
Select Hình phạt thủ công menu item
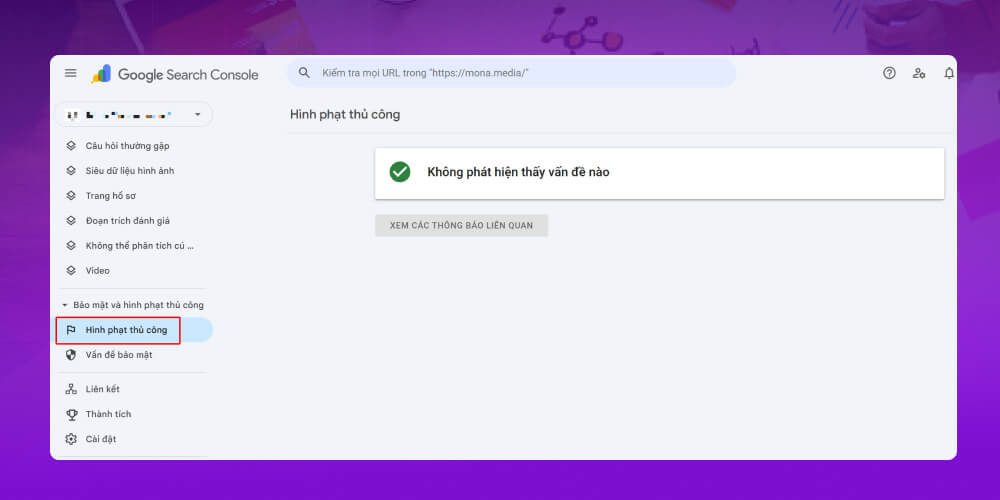tap(126, 330)
